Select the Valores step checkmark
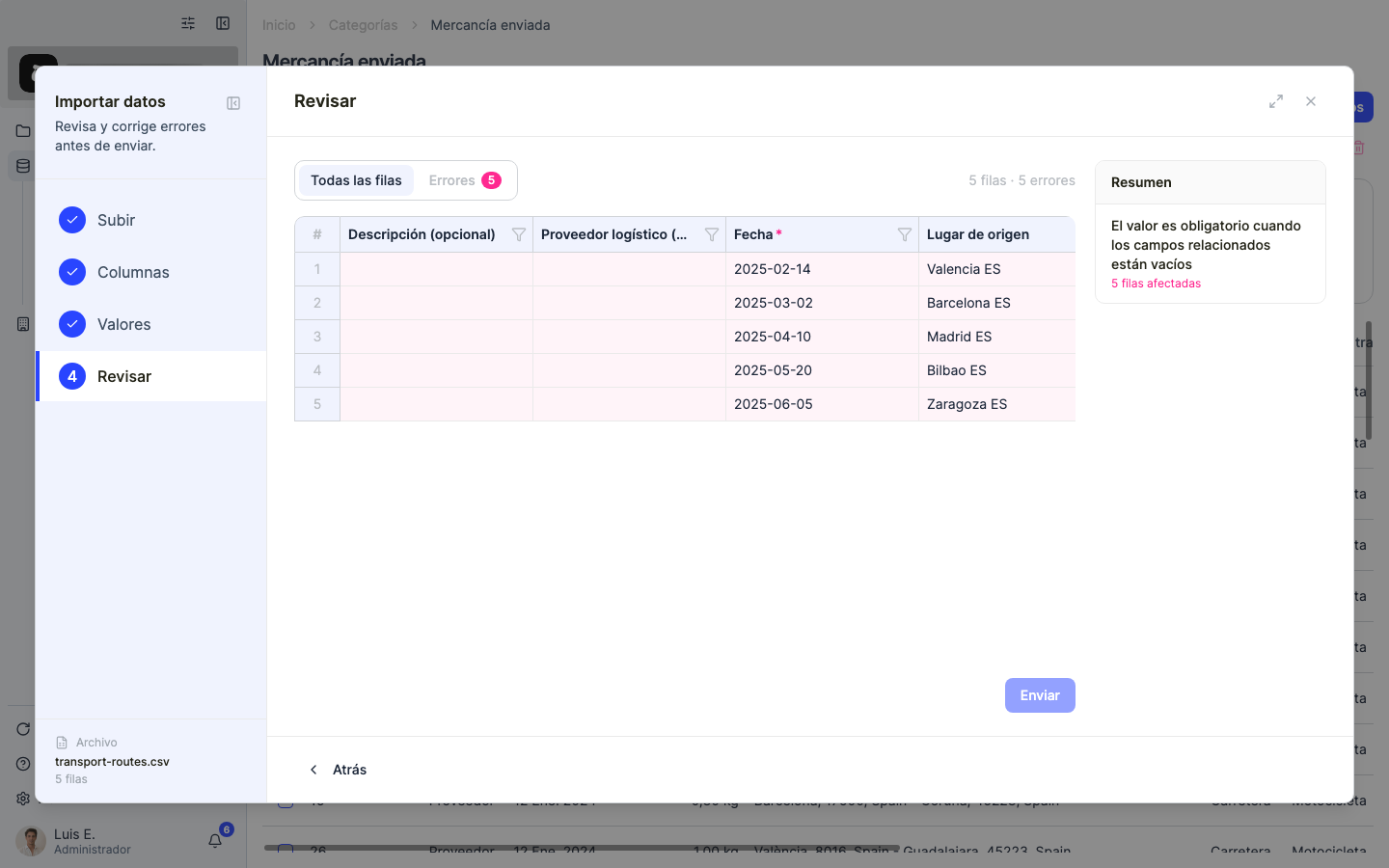 (x=72, y=324)
